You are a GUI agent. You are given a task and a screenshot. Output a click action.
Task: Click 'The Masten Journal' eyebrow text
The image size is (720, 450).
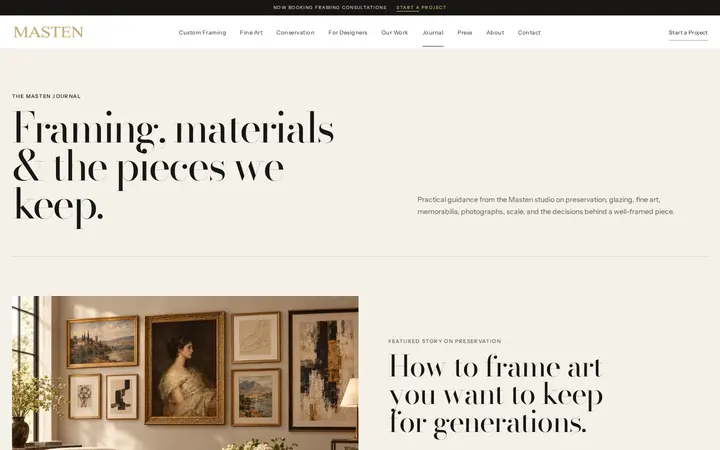(46, 96)
